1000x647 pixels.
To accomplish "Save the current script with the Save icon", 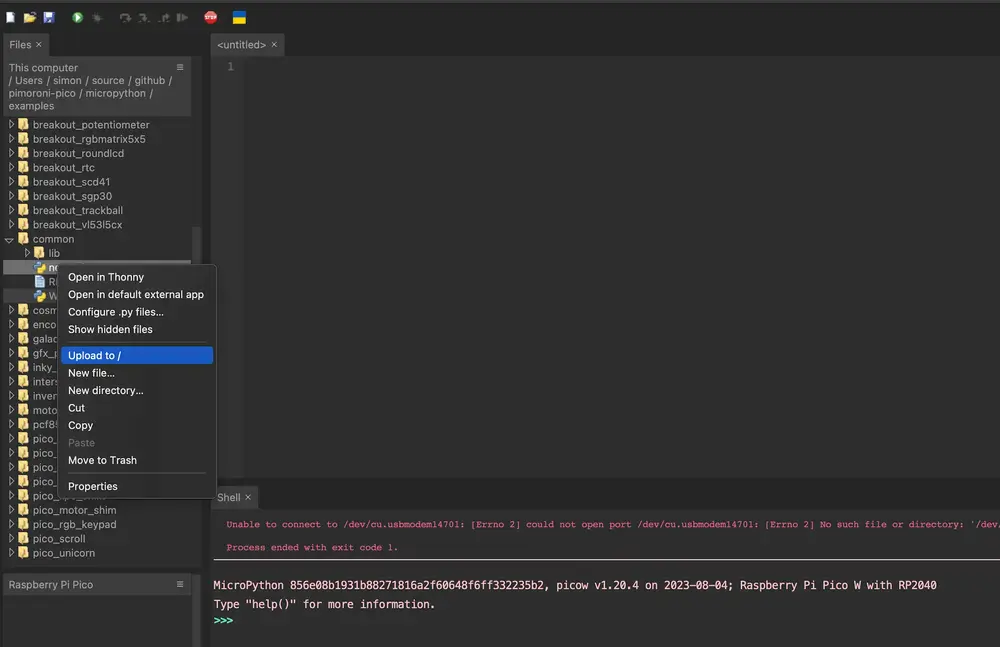I will (x=49, y=16).
